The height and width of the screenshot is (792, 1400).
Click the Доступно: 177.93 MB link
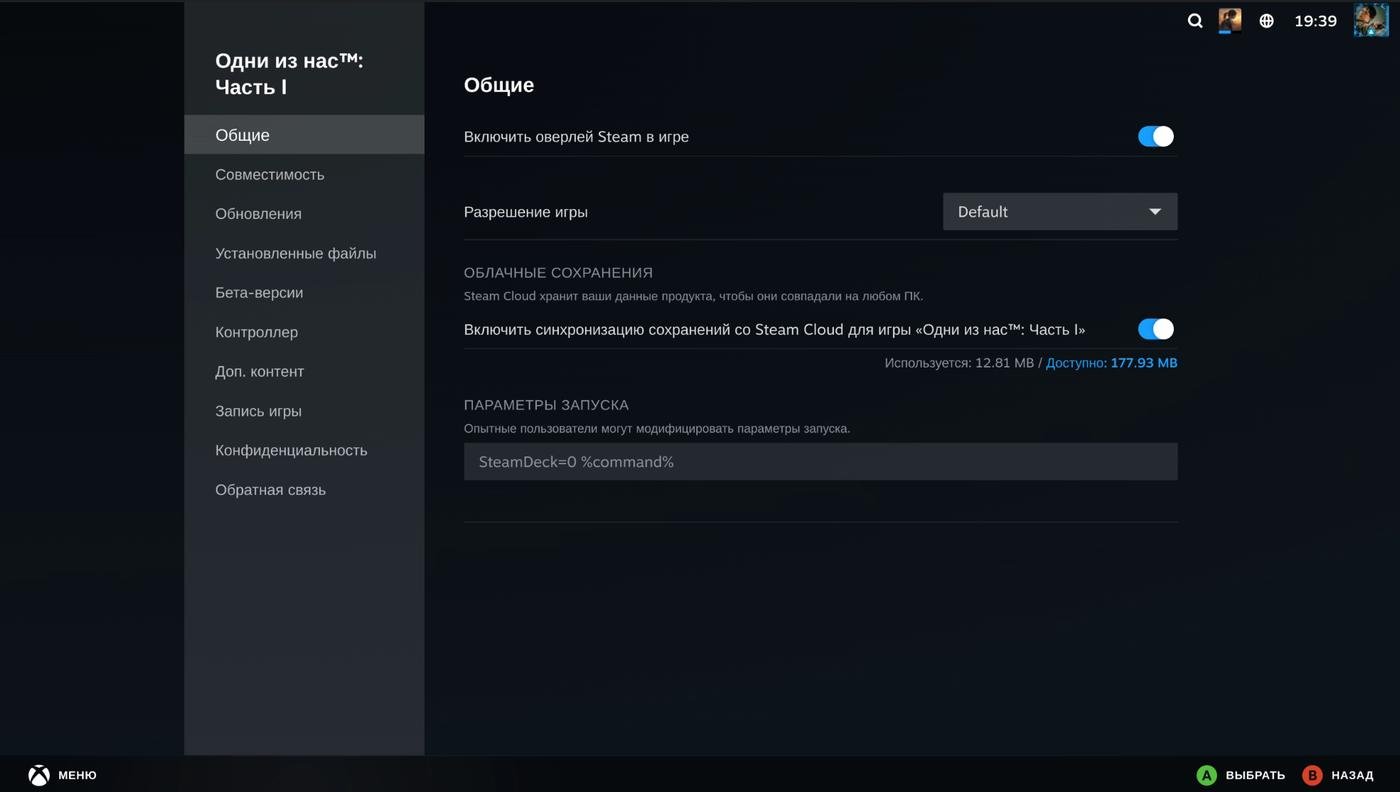[x=1112, y=363]
